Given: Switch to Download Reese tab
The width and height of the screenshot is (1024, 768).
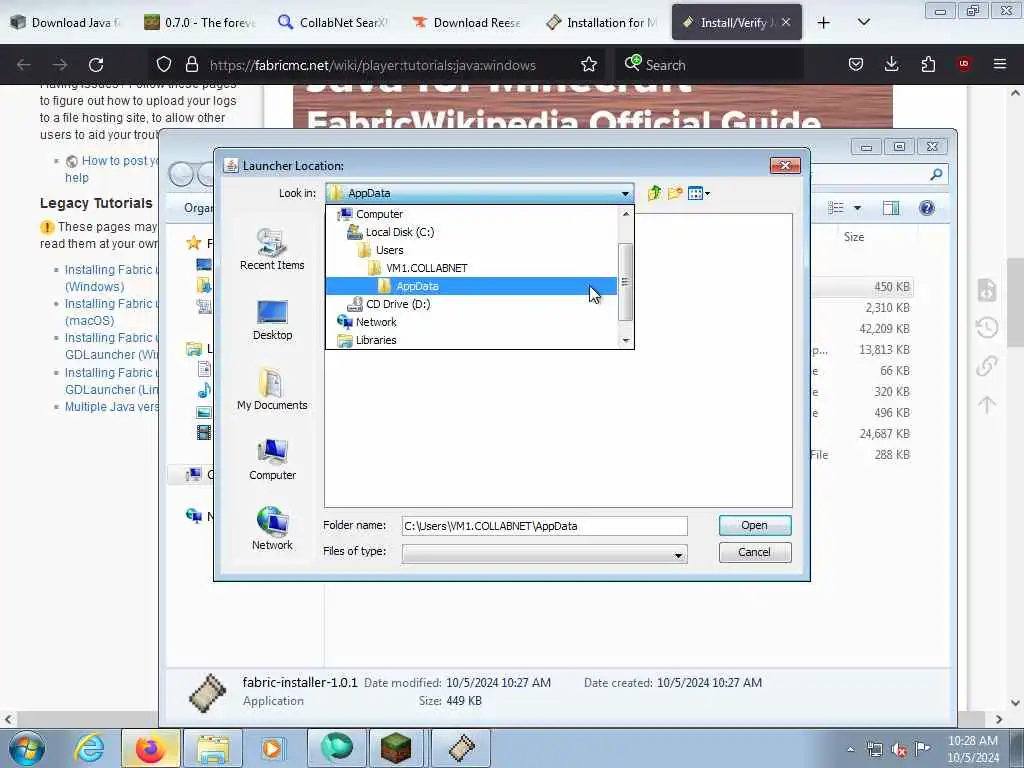Looking at the screenshot, I should [x=467, y=22].
